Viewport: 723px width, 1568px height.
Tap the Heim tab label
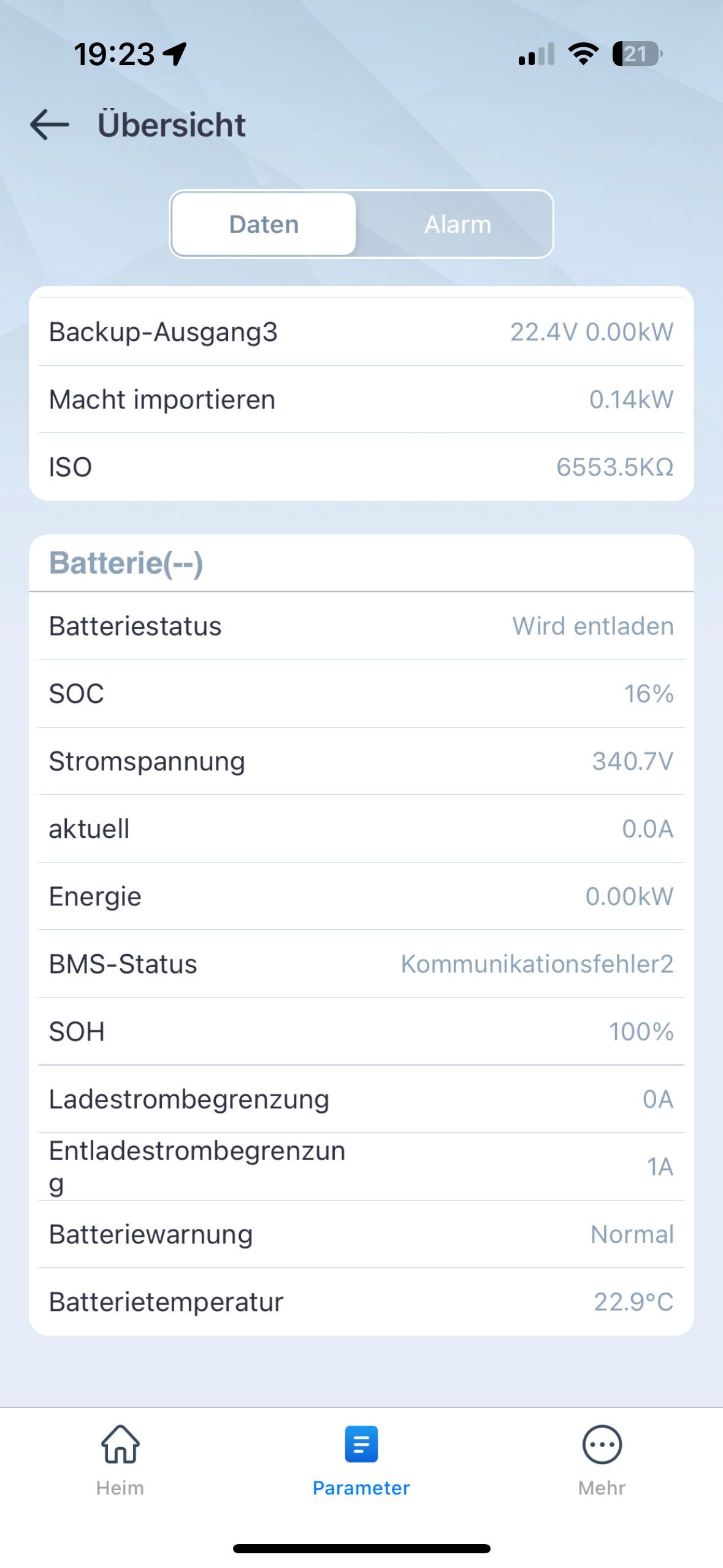120,1488
